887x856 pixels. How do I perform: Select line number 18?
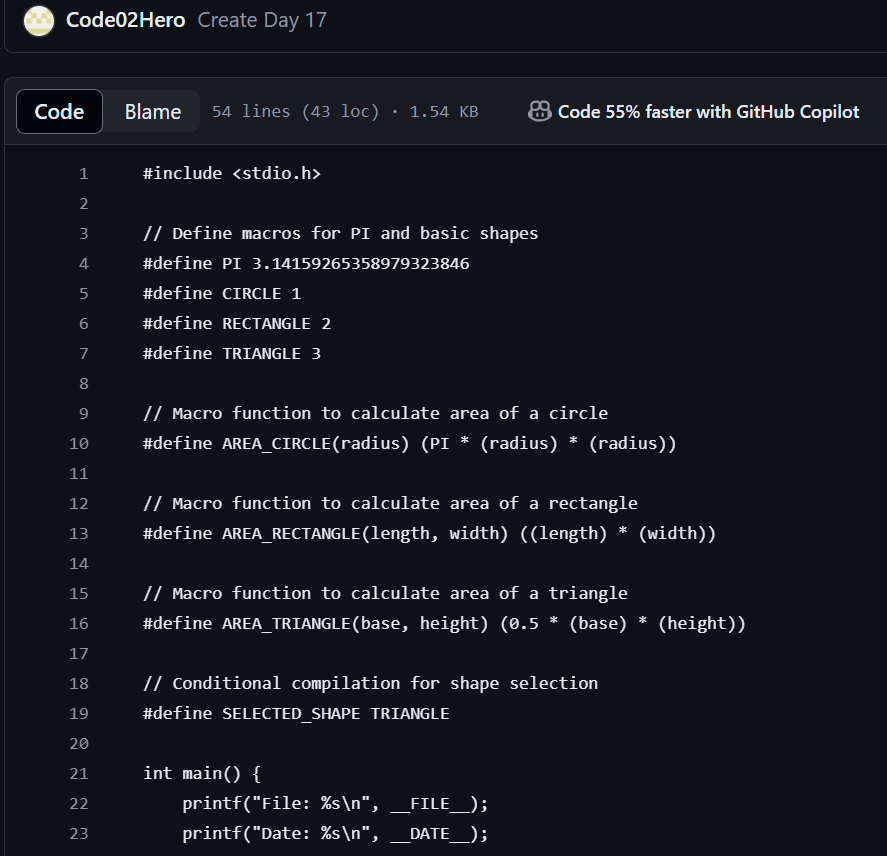coord(79,683)
